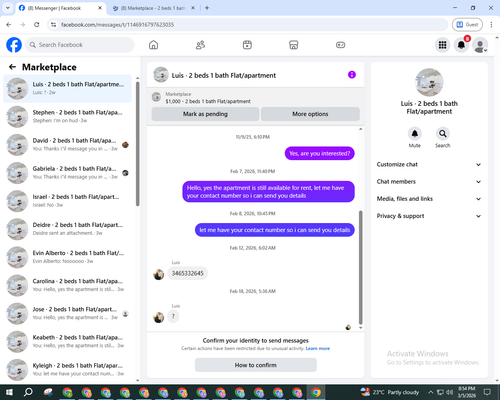This screenshot has height=400, width=500.
Task: Click the browser address bar URL
Action: click(117, 25)
